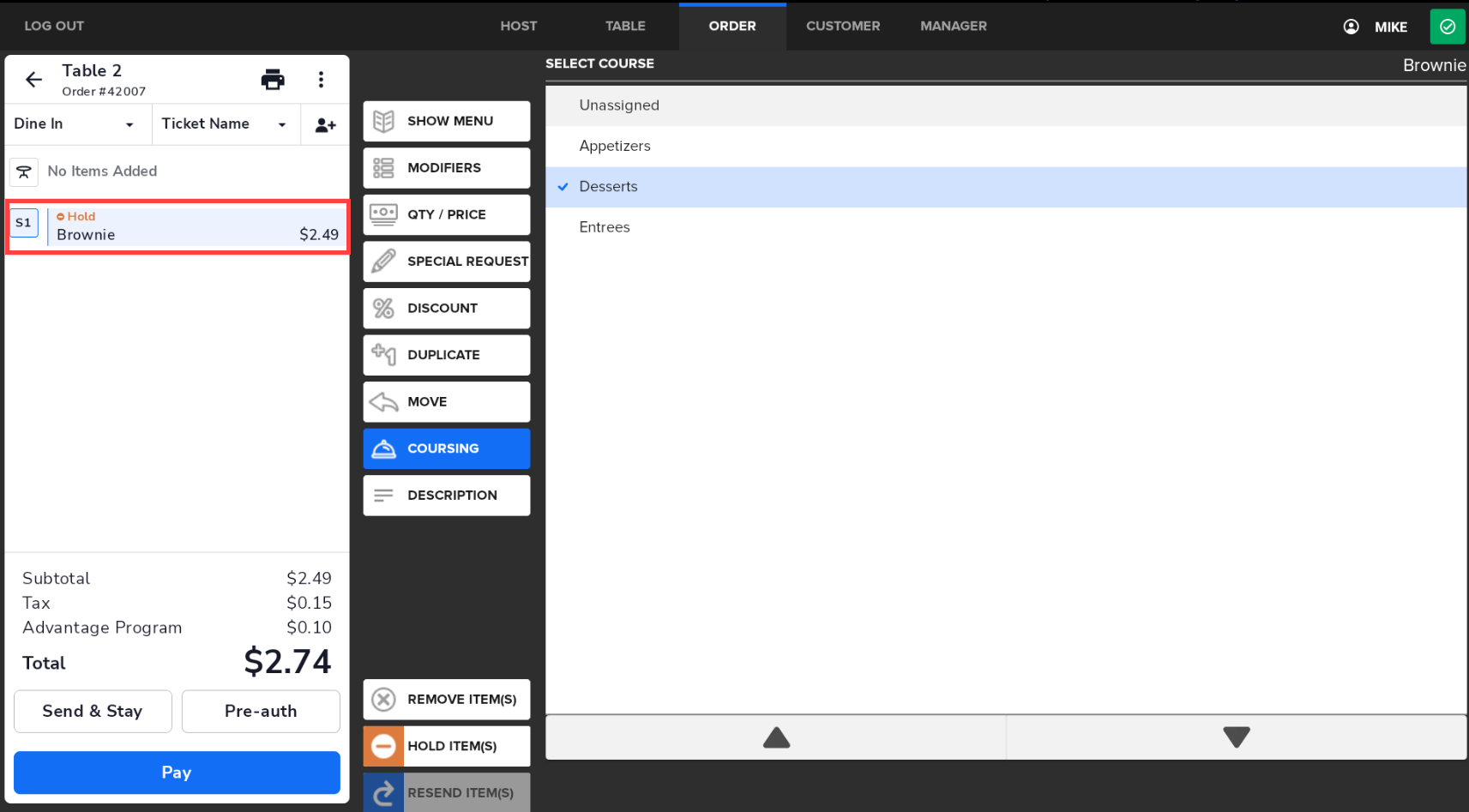
Task: Open the three-dot more options menu
Action: pyautogui.click(x=321, y=80)
